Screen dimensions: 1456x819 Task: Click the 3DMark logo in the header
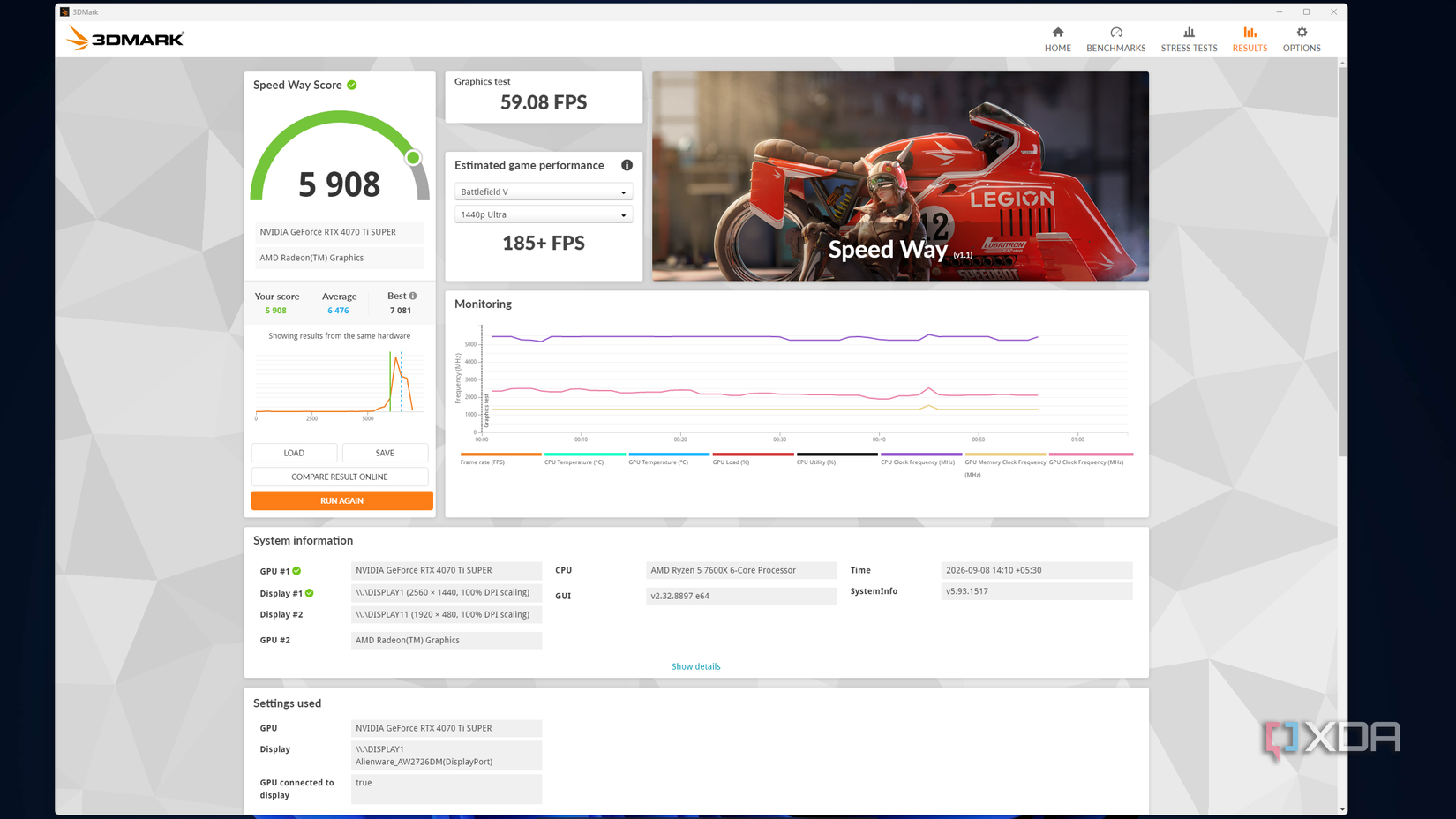[124, 39]
